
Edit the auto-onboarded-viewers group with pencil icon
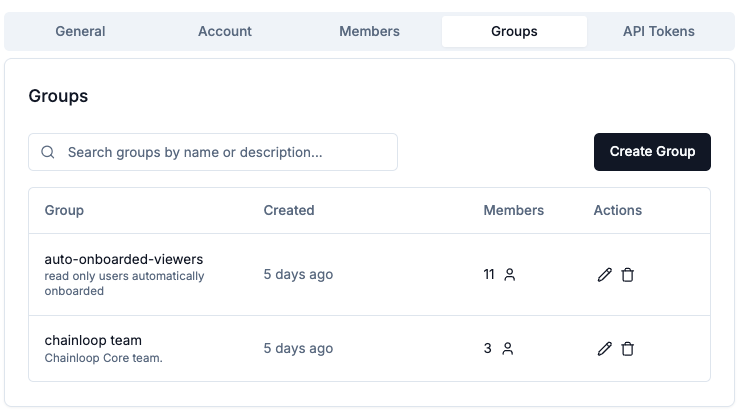604,275
